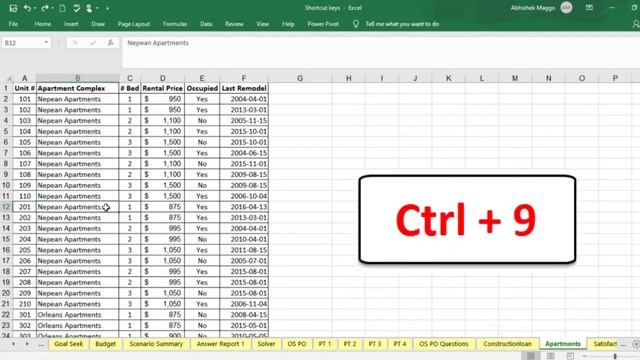Image resolution: width=640 pixels, height=360 pixels.
Task: Click the Save icon in Quick Access
Action: (x=13, y=8)
